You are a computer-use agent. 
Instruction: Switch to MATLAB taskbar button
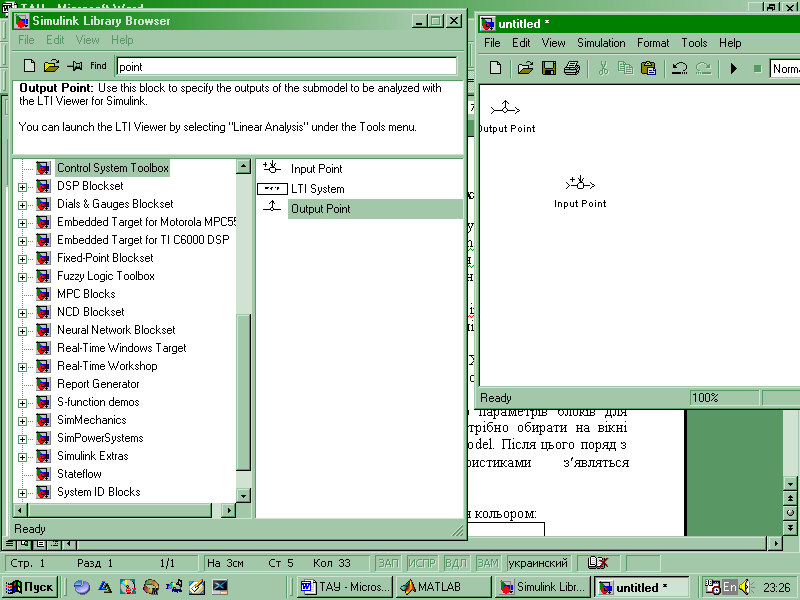(x=442, y=587)
